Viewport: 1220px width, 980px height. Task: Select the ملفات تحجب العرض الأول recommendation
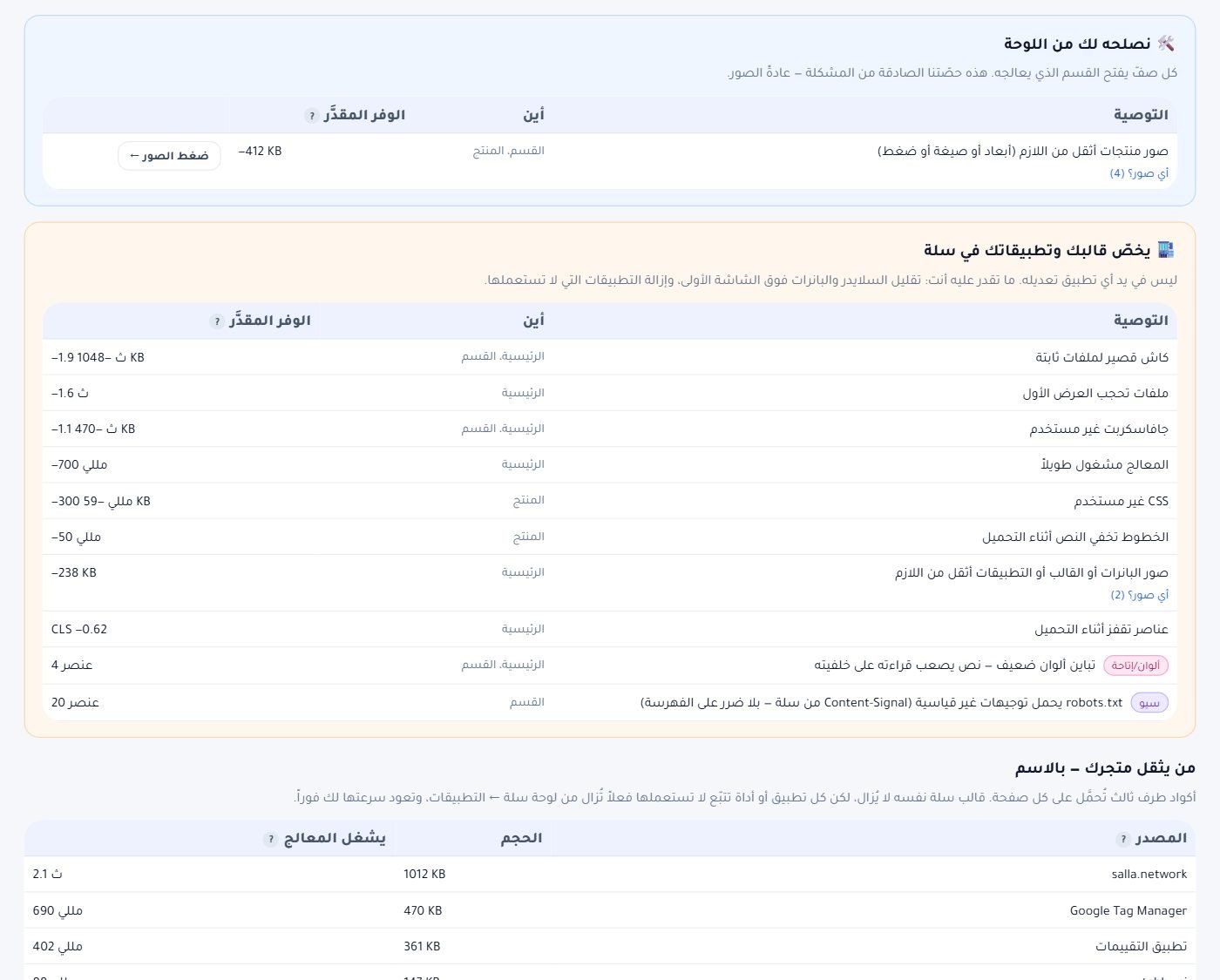(1095, 393)
